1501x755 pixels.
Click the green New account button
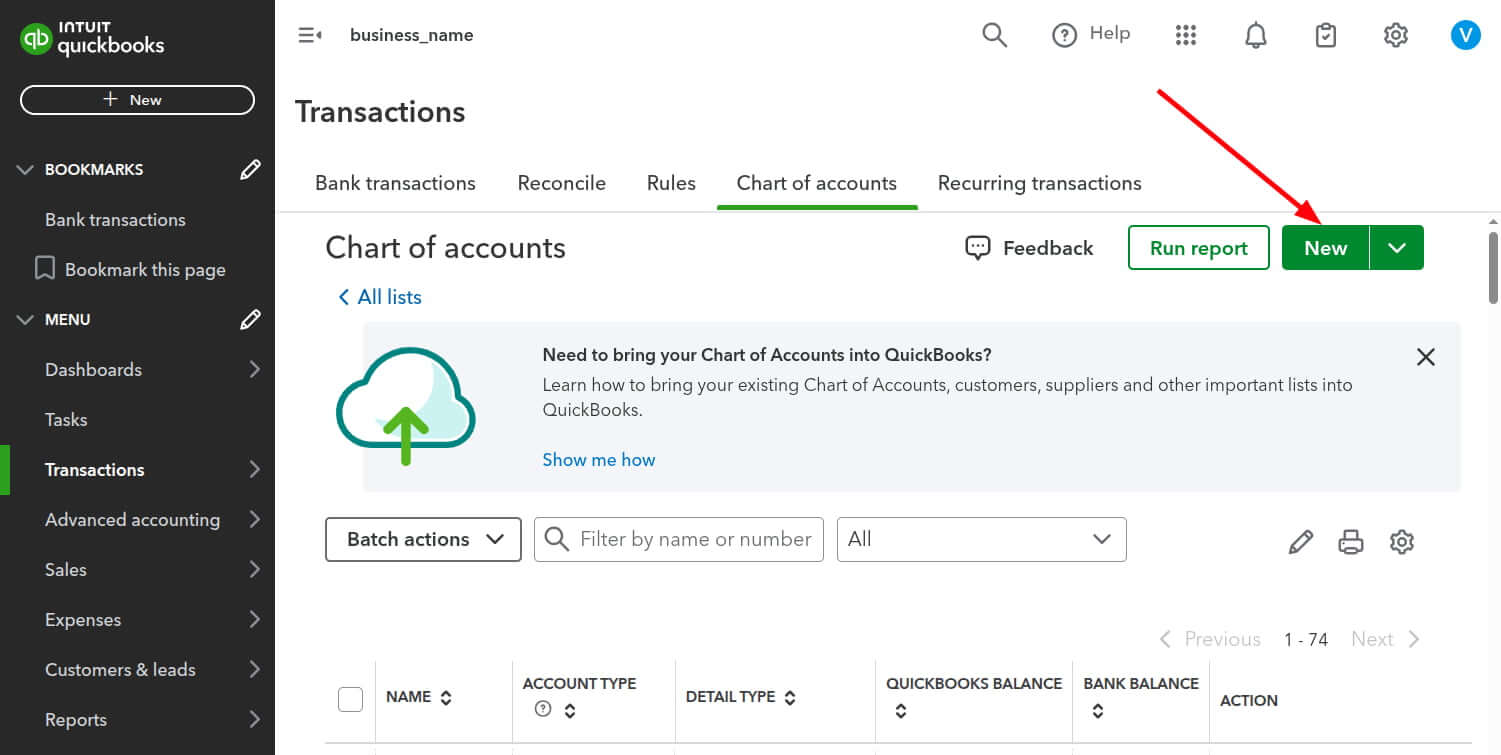pyautogui.click(x=1325, y=248)
